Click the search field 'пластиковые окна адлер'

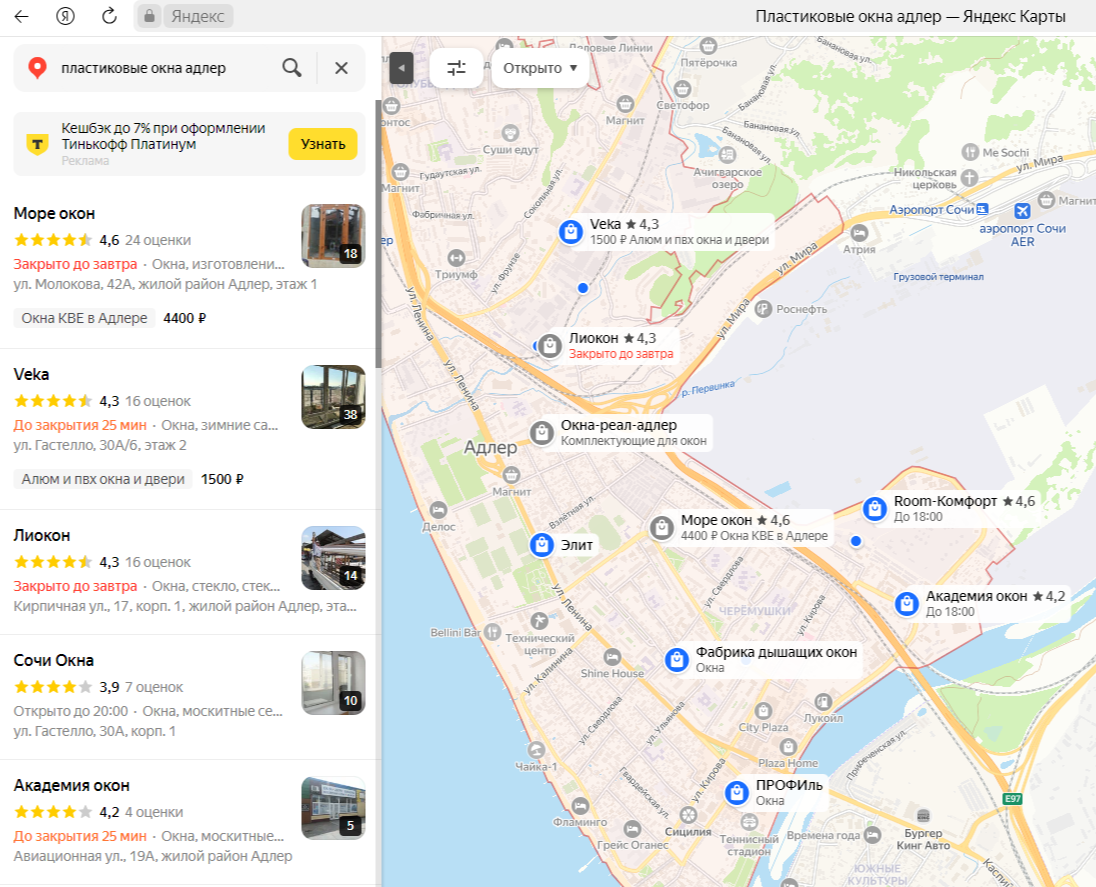point(143,68)
